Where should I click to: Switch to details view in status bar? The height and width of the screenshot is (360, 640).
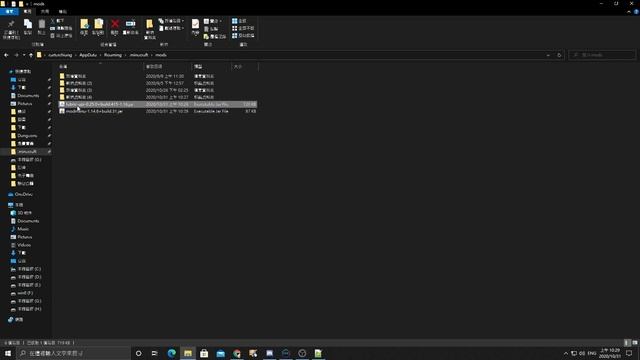[627, 343]
